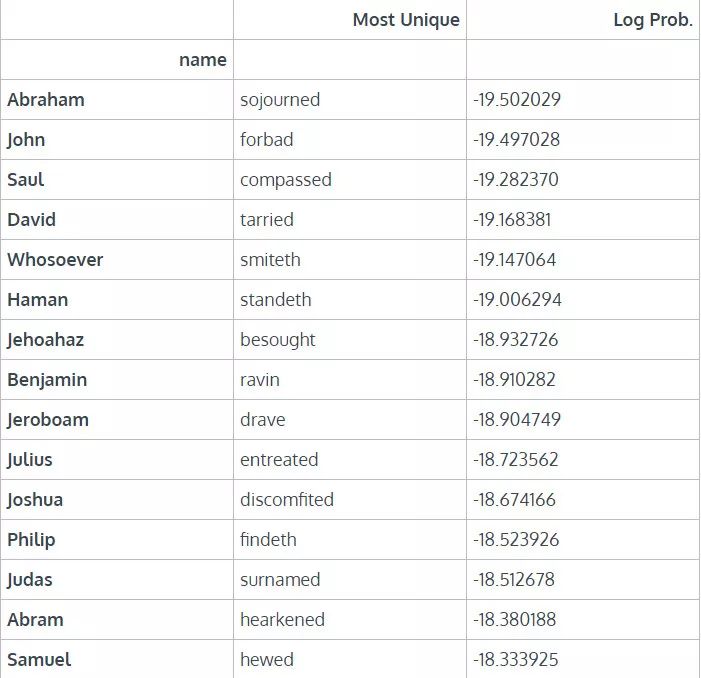The height and width of the screenshot is (678, 701).
Task: Click the Julius row label
Action: [30, 460]
